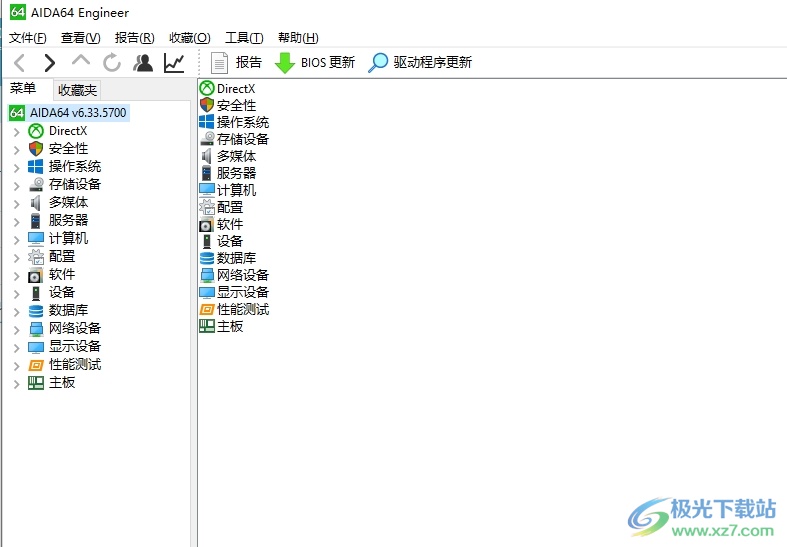Open 操作系统 item in right pane
787x547 pixels.
[234, 122]
